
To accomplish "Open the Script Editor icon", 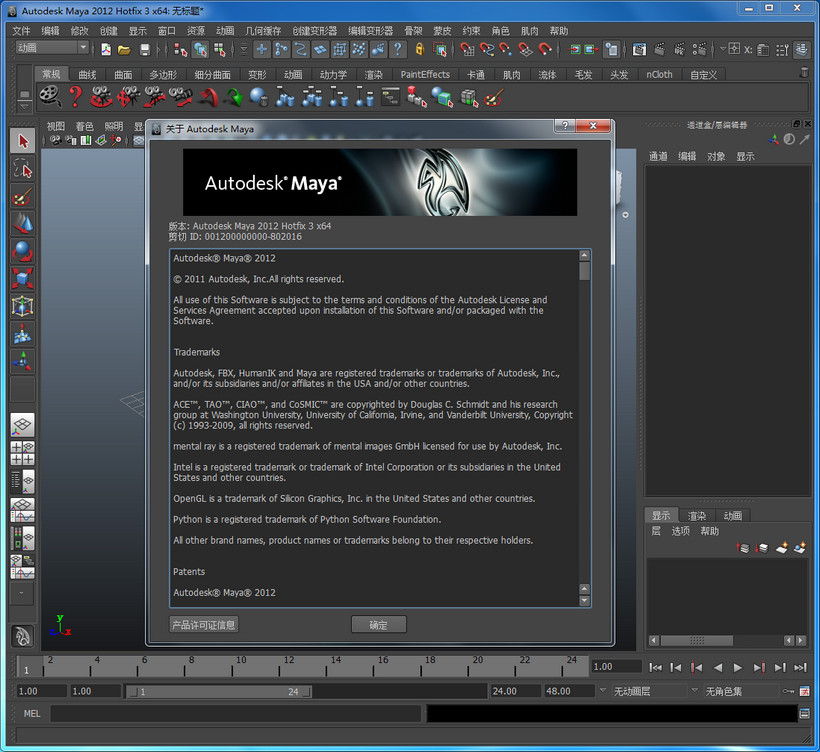I will tap(805, 713).
